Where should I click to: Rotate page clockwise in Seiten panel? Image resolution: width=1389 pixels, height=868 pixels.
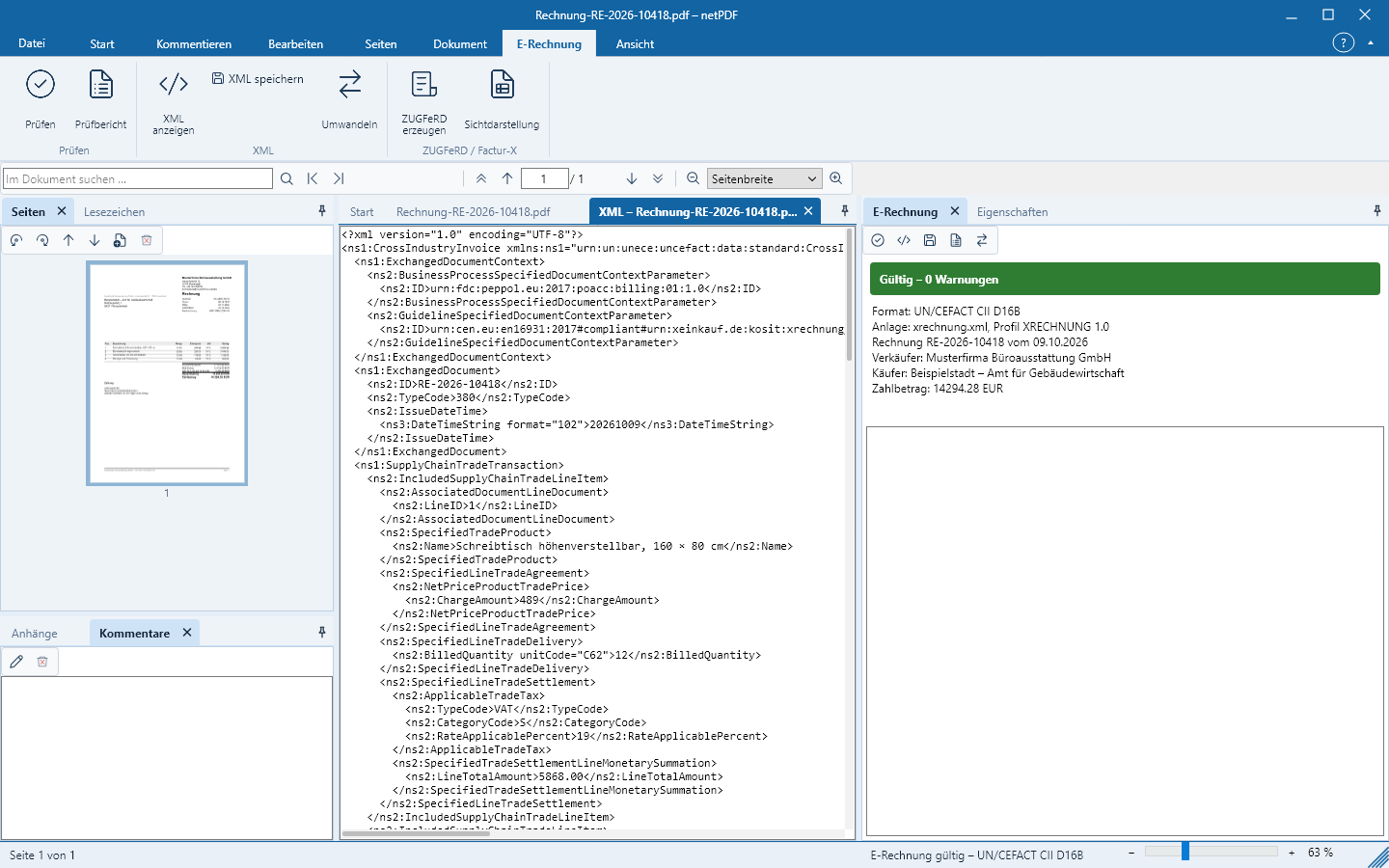point(42,240)
